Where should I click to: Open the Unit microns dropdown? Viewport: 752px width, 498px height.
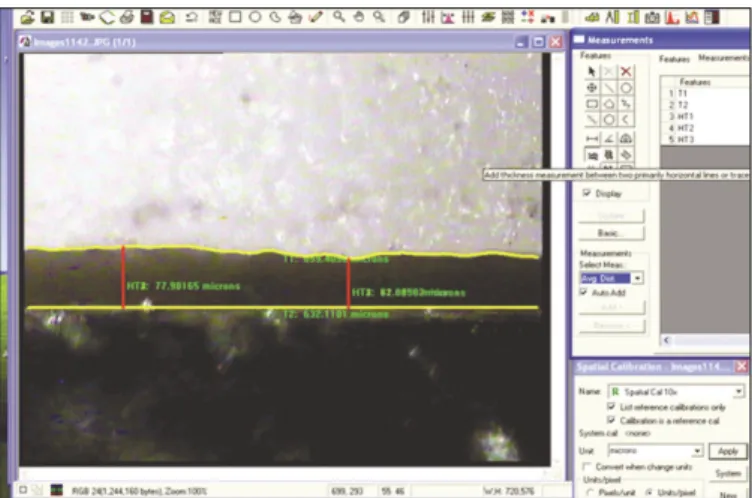point(698,451)
